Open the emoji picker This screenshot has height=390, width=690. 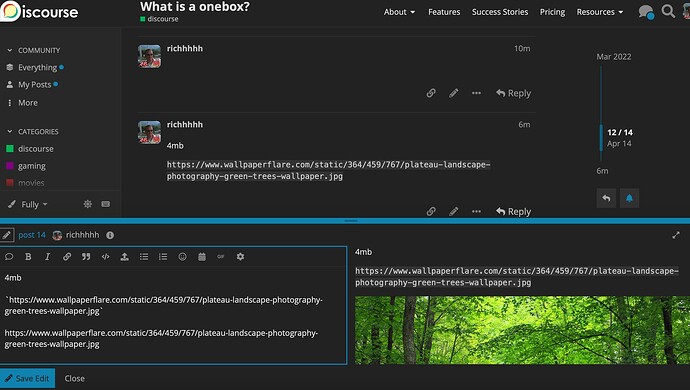(x=182, y=257)
